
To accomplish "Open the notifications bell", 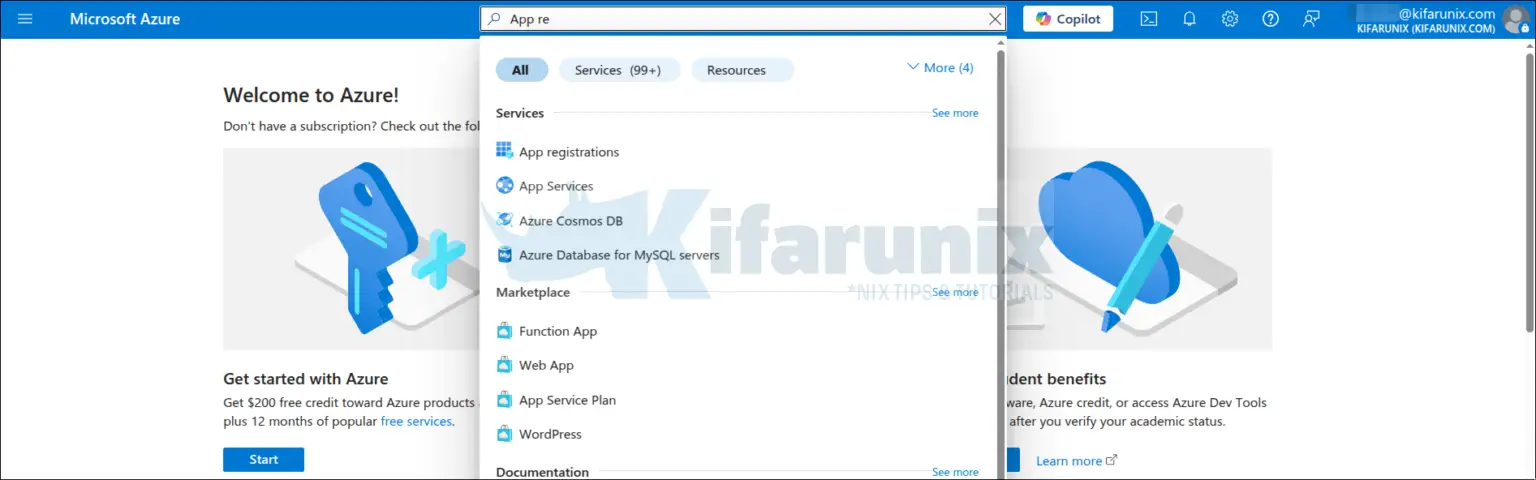I will (x=1189, y=19).
